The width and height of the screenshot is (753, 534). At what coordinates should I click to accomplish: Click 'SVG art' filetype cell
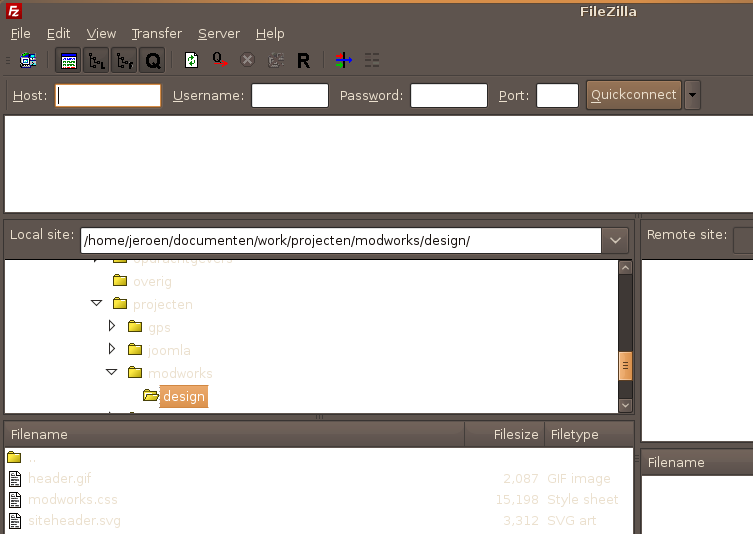[x=571, y=521]
